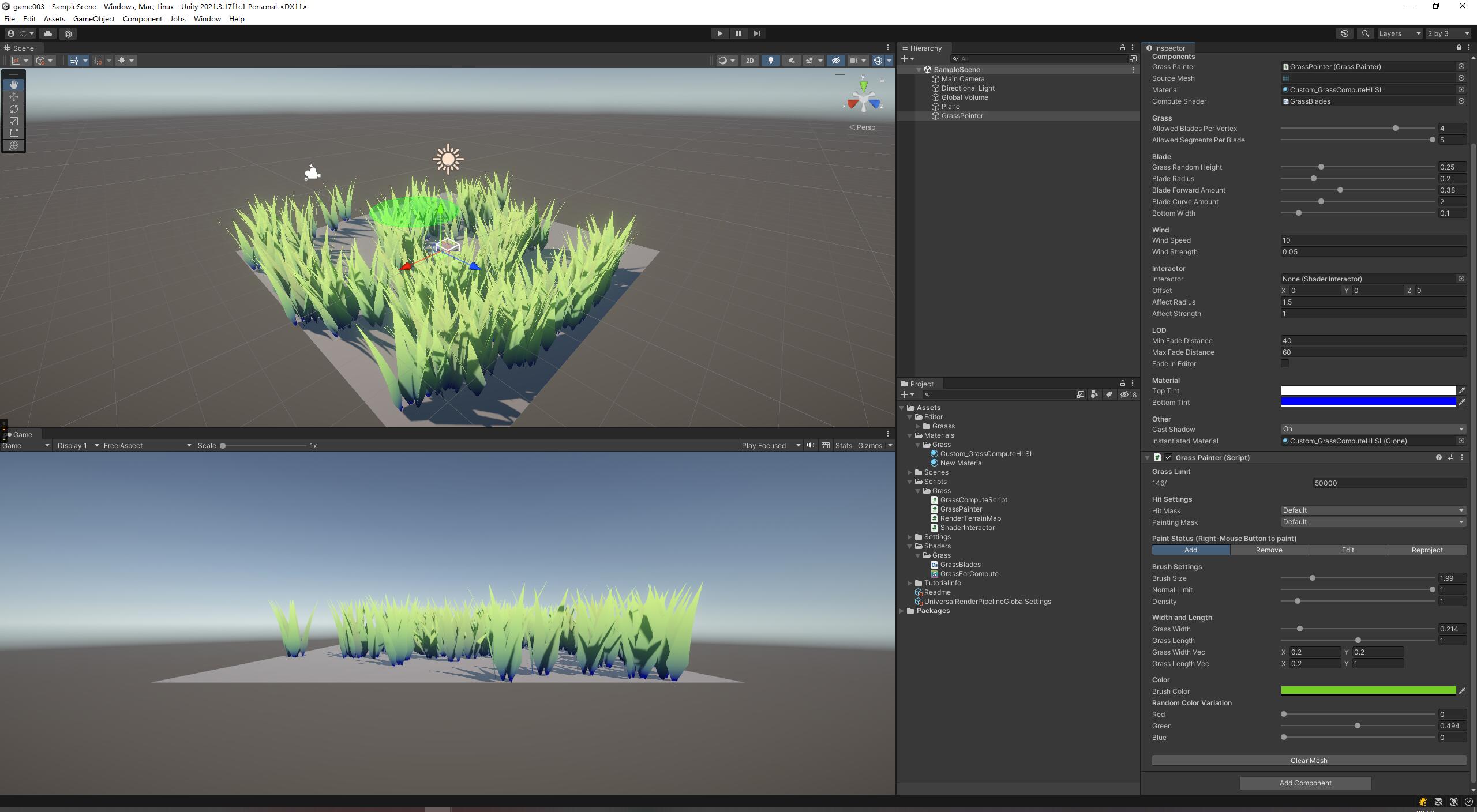
Task: Toggle 2D scene view mode
Action: click(x=749, y=61)
